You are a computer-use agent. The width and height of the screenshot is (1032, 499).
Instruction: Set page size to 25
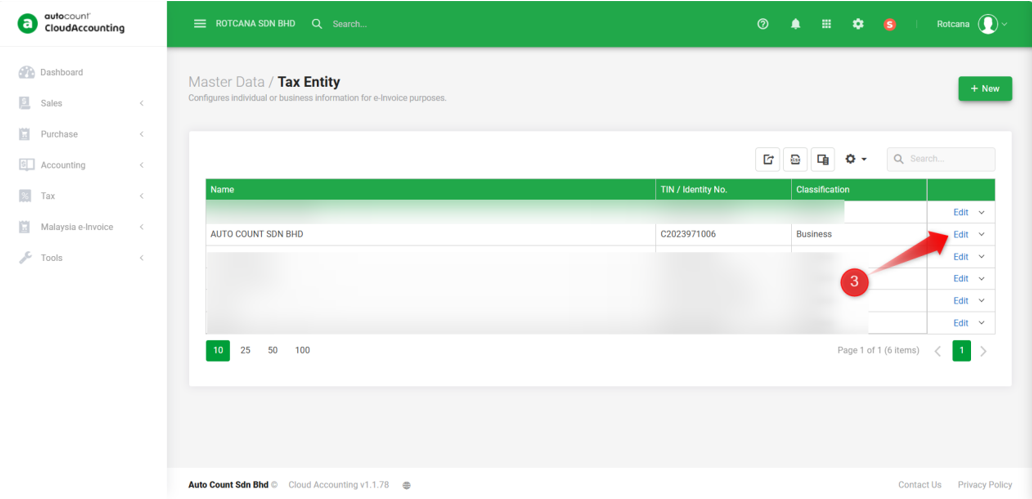[x=245, y=350]
